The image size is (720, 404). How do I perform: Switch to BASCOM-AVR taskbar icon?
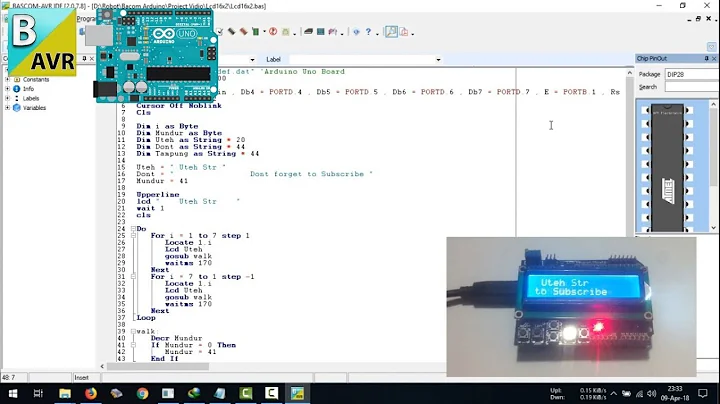click(x=298, y=393)
